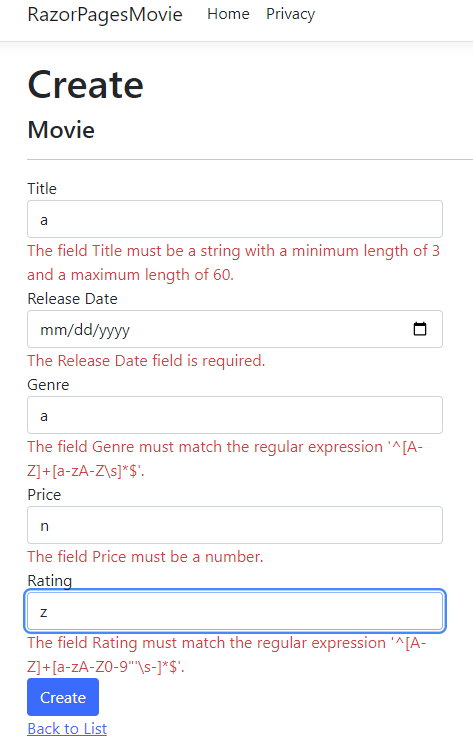Click inside the Rating input field
473x751 pixels.
coord(235,611)
